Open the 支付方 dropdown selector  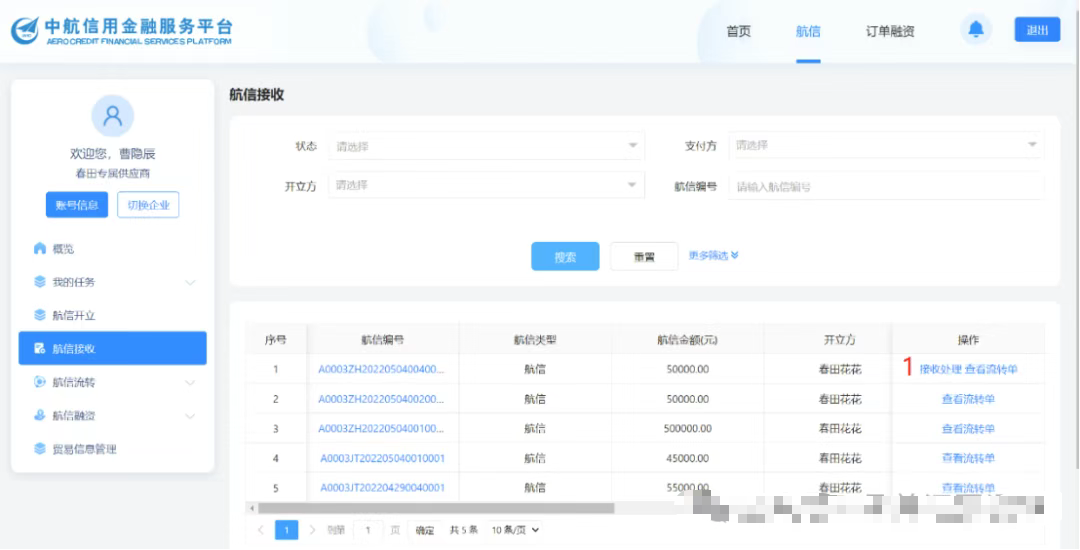coord(885,146)
